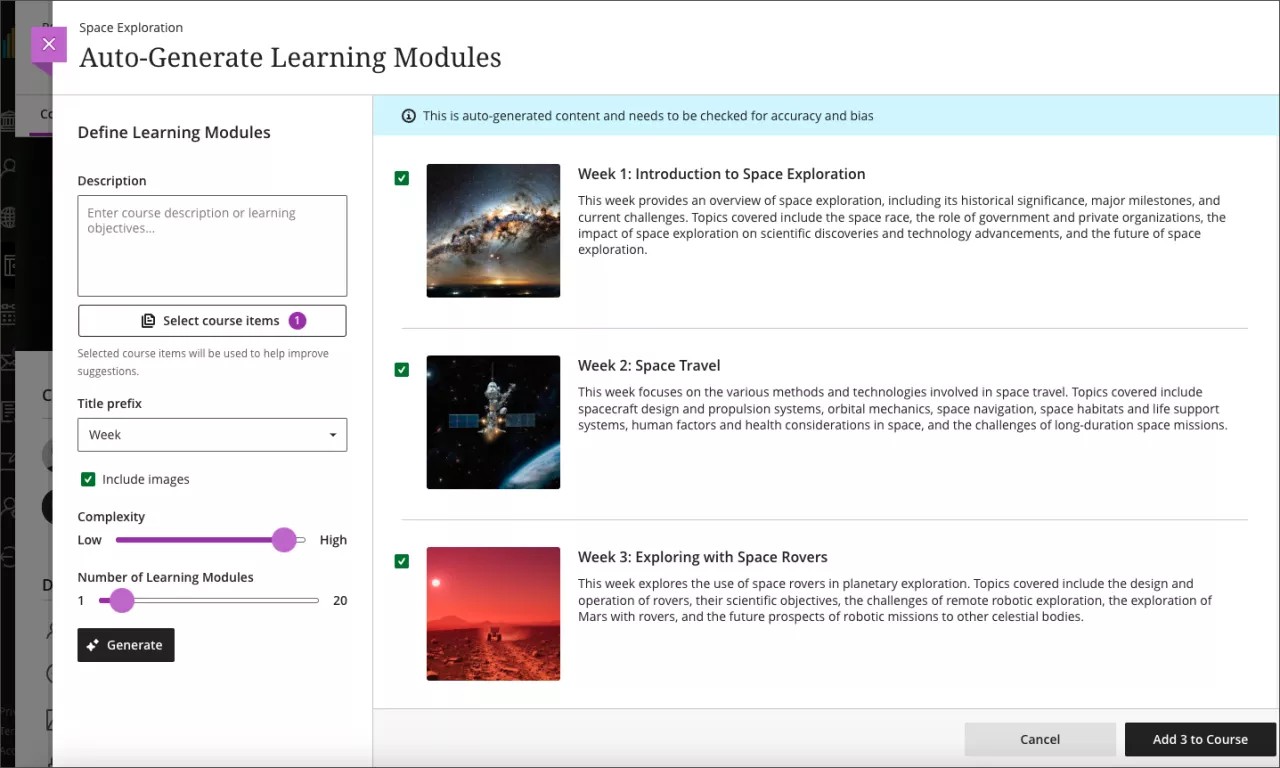Screen dimensions: 1280x768
Task: Deselect the Week 3 Space Rovers checkbox
Action: 401,561
